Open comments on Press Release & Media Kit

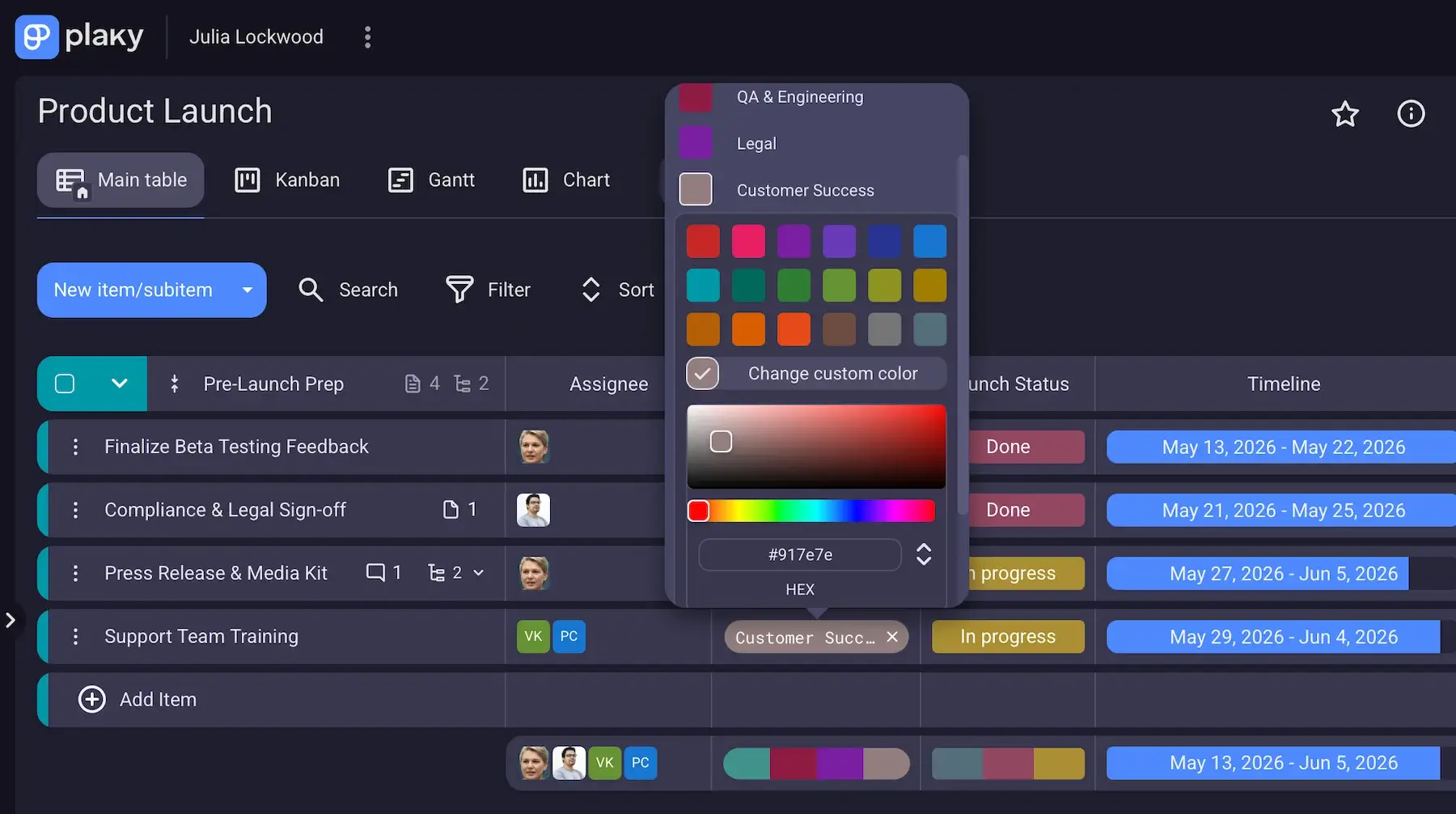click(x=375, y=573)
